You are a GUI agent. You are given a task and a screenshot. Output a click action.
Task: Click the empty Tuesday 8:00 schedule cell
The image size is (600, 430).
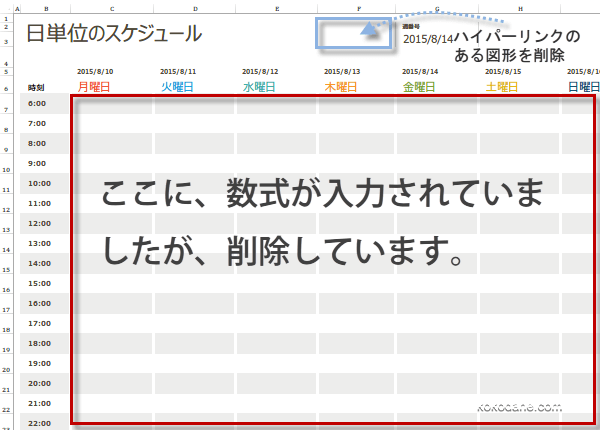[x=194, y=143]
